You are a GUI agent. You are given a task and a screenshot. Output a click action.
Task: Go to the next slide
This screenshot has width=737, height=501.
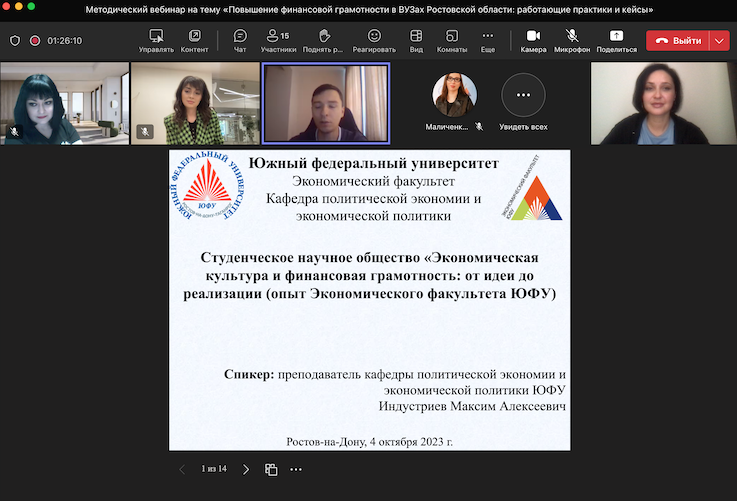click(x=246, y=469)
